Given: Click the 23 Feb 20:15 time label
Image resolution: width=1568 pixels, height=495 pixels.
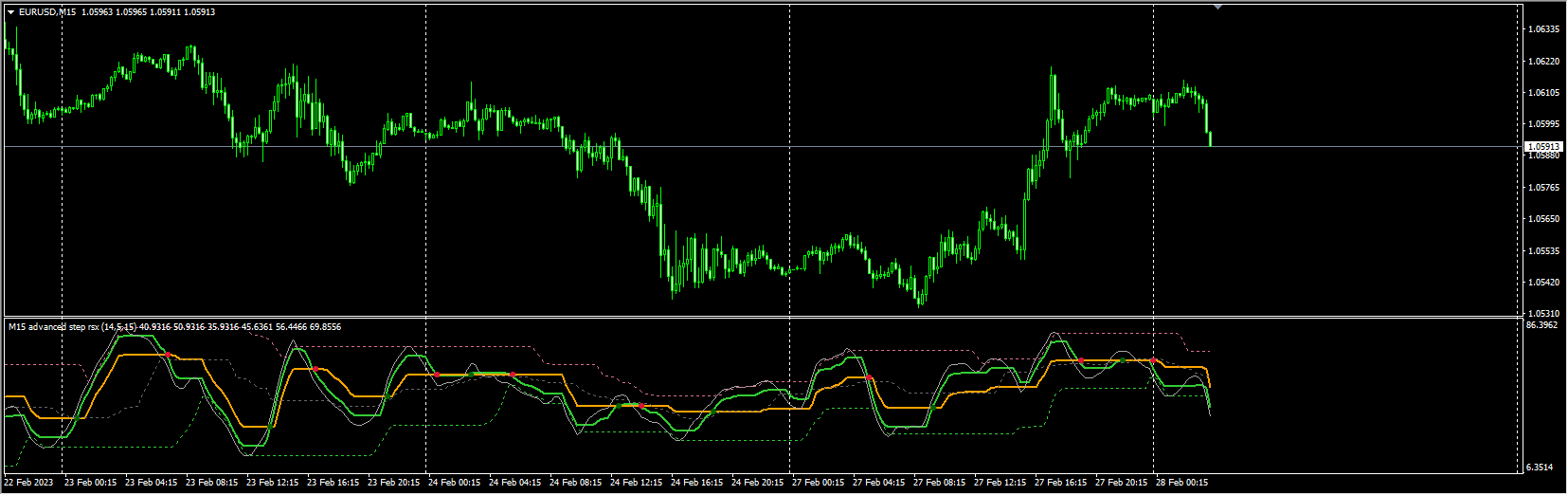Looking at the screenshot, I should click(x=394, y=483).
